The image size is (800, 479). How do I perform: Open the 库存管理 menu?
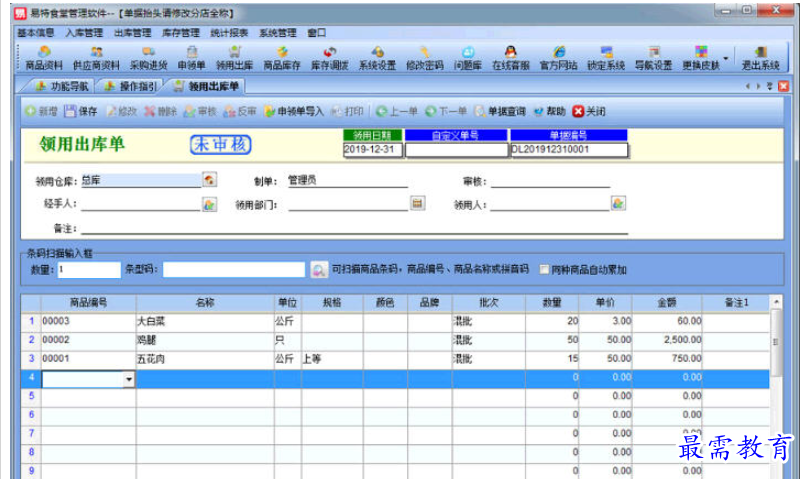(181, 32)
